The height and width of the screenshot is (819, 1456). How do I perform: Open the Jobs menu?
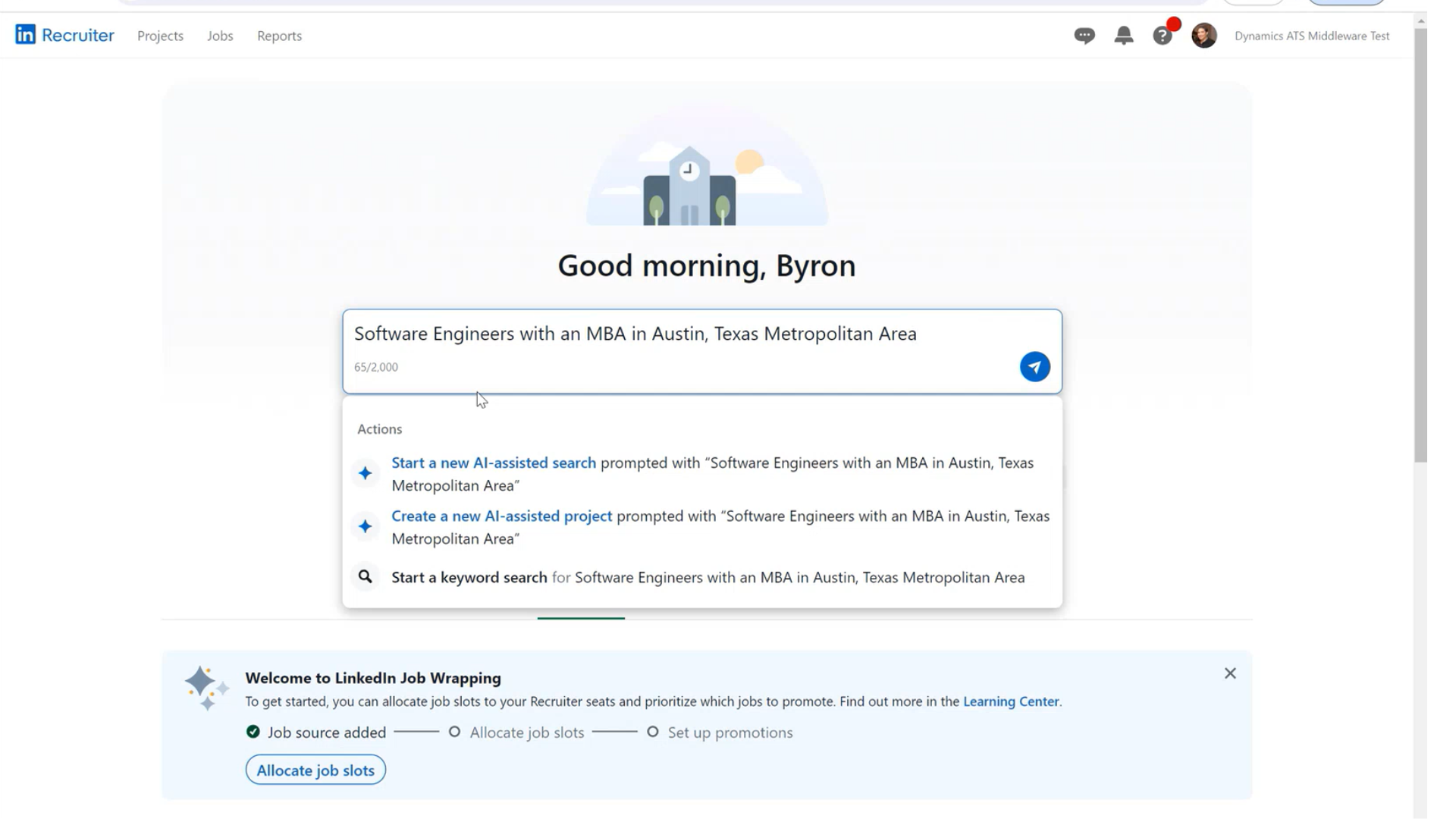click(220, 36)
